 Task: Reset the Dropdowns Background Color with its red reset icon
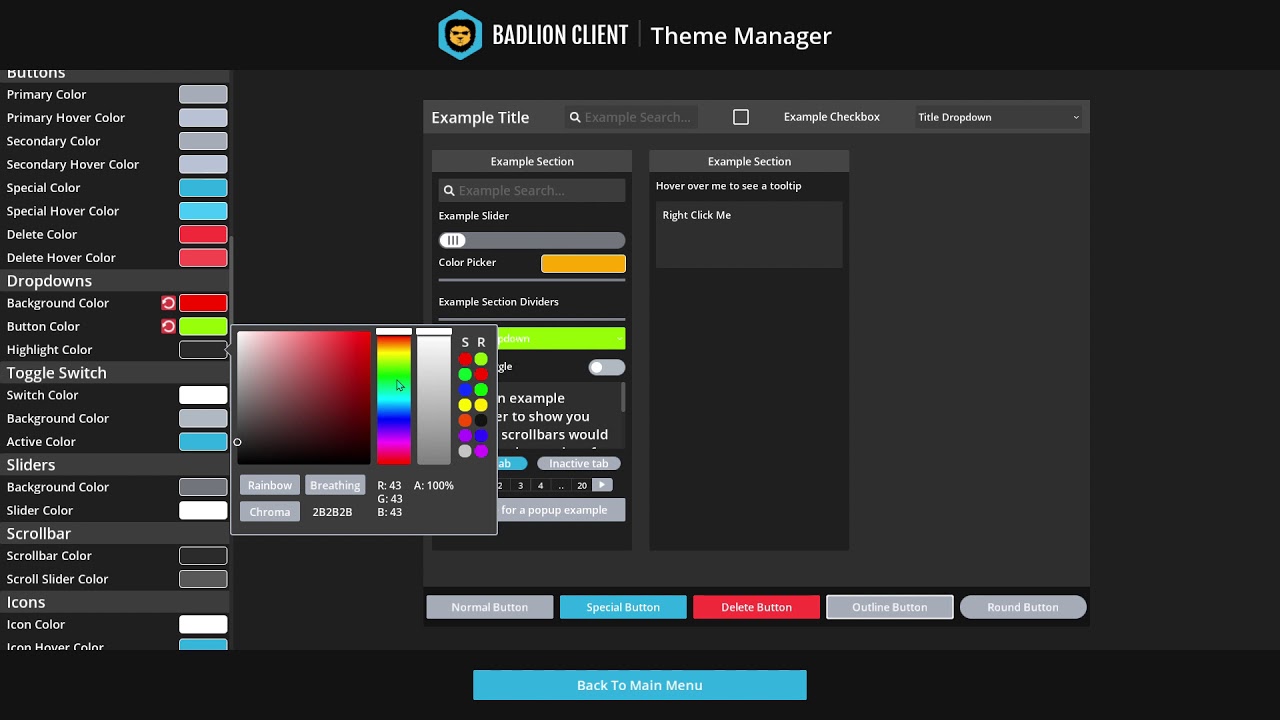(x=168, y=303)
